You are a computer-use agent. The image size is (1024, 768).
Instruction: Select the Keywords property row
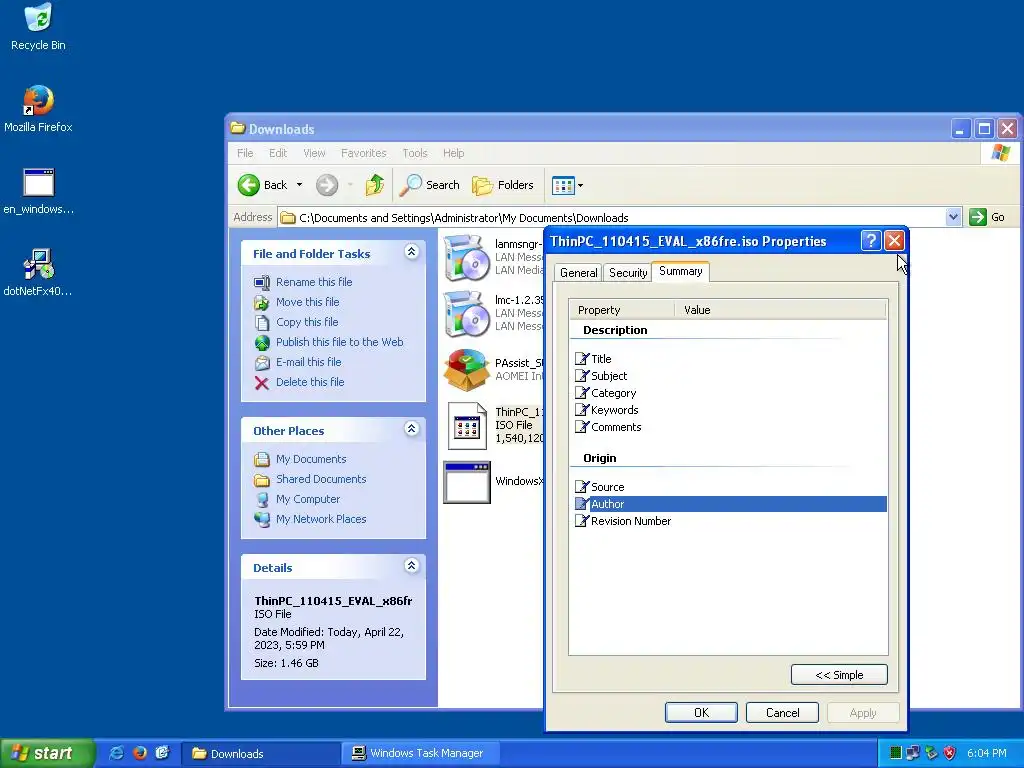pos(730,410)
